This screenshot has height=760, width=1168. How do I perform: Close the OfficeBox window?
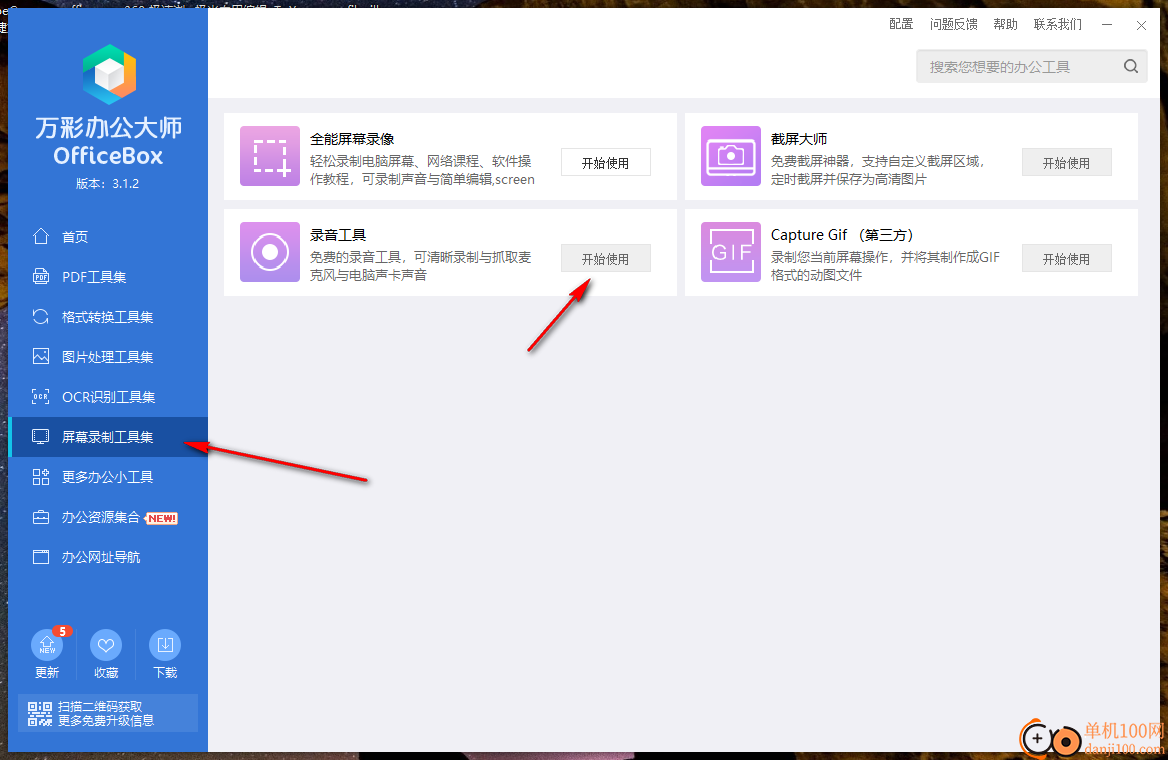pyautogui.click(x=1141, y=25)
